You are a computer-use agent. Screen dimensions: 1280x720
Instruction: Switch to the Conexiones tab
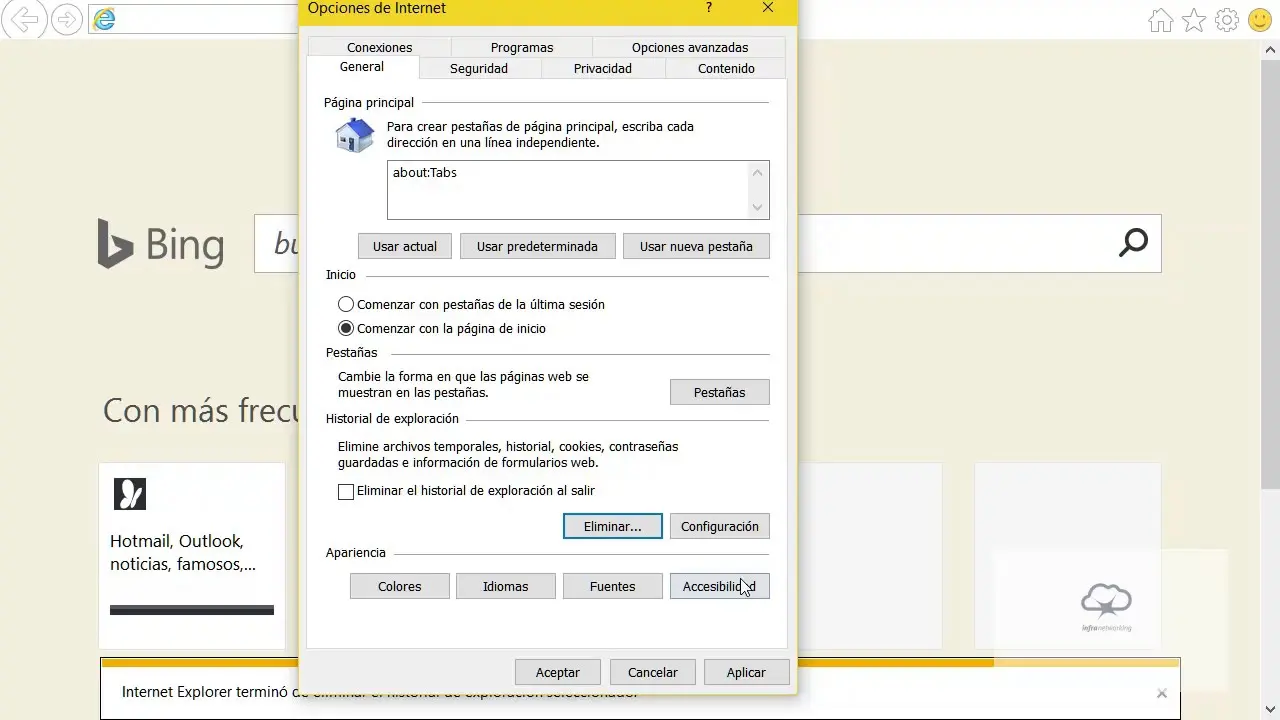379,47
